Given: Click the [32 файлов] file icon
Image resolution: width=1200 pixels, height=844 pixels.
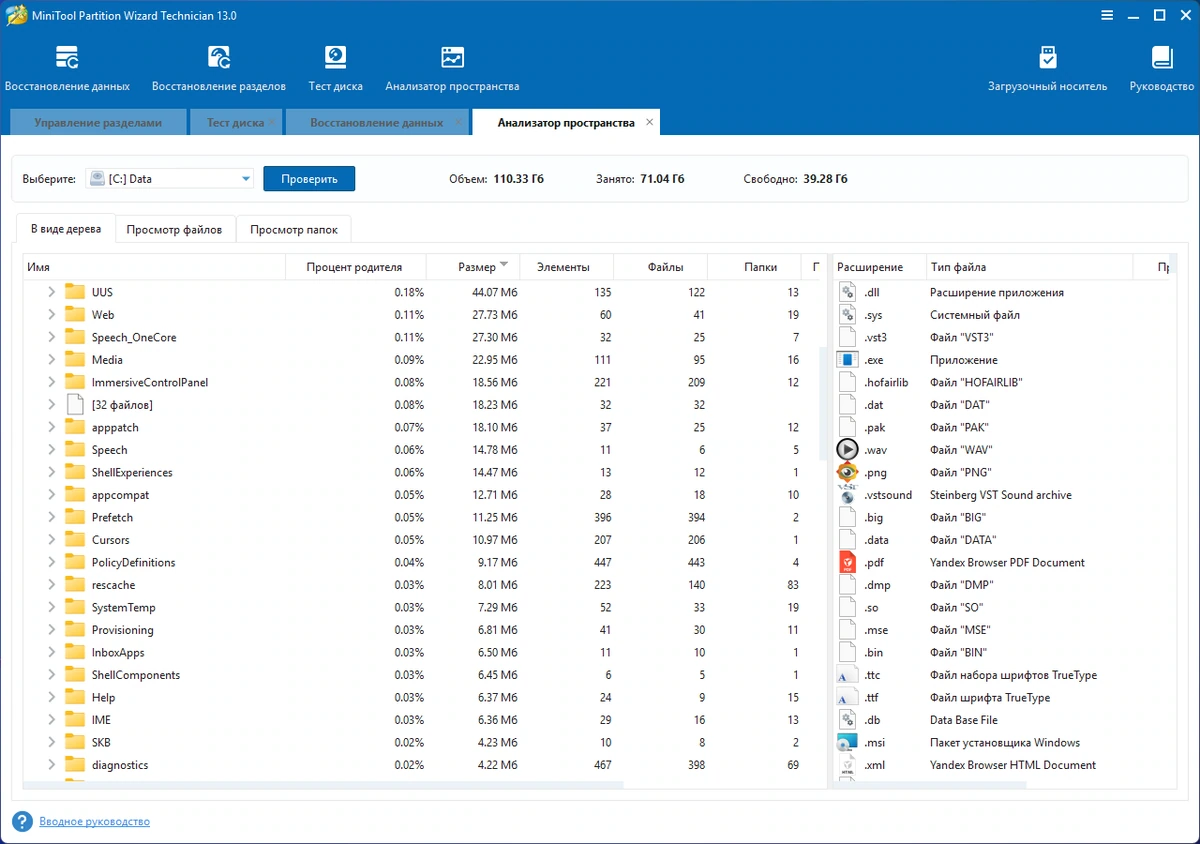Looking at the screenshot, I should 75,404.
